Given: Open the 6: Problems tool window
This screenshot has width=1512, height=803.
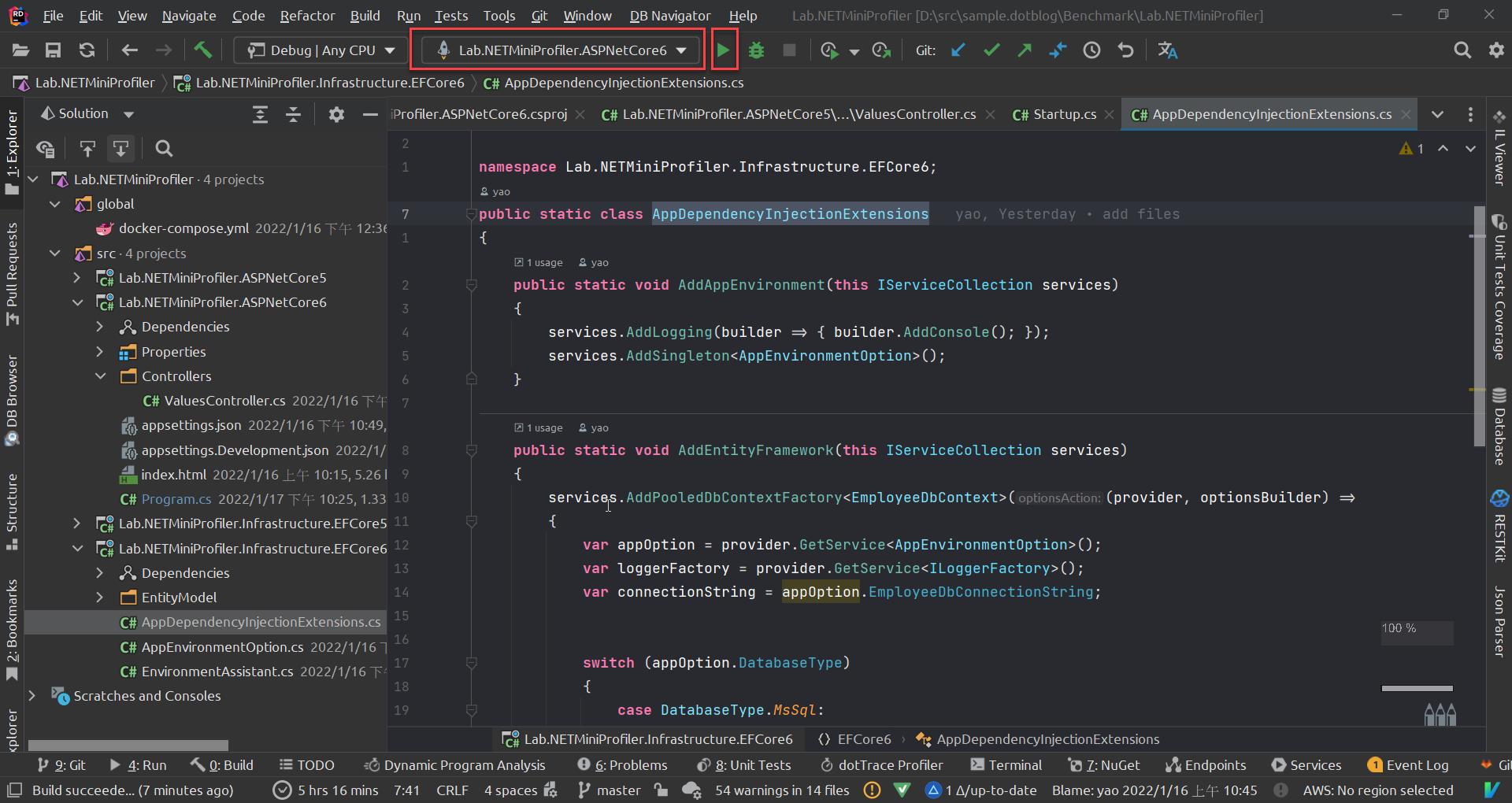Looking at the screenshot, I should [x=622, y=765].
